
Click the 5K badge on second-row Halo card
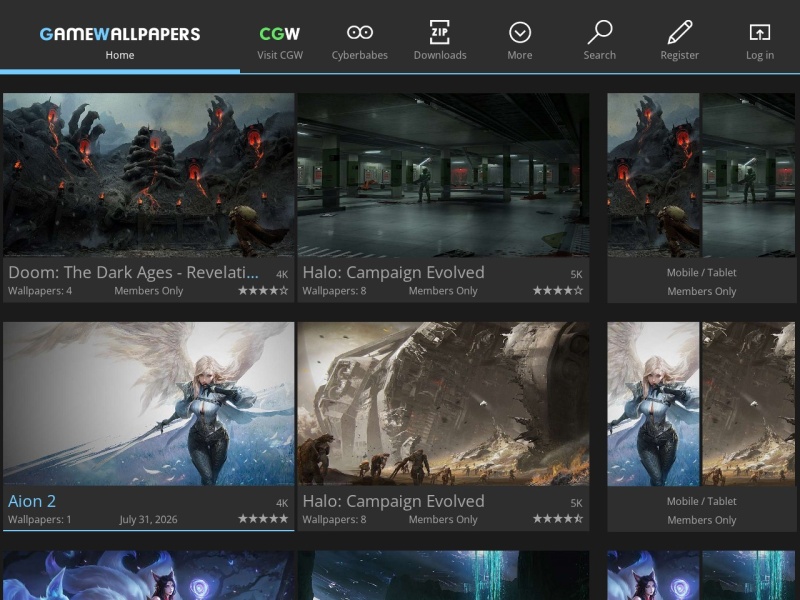click(577, 503)
